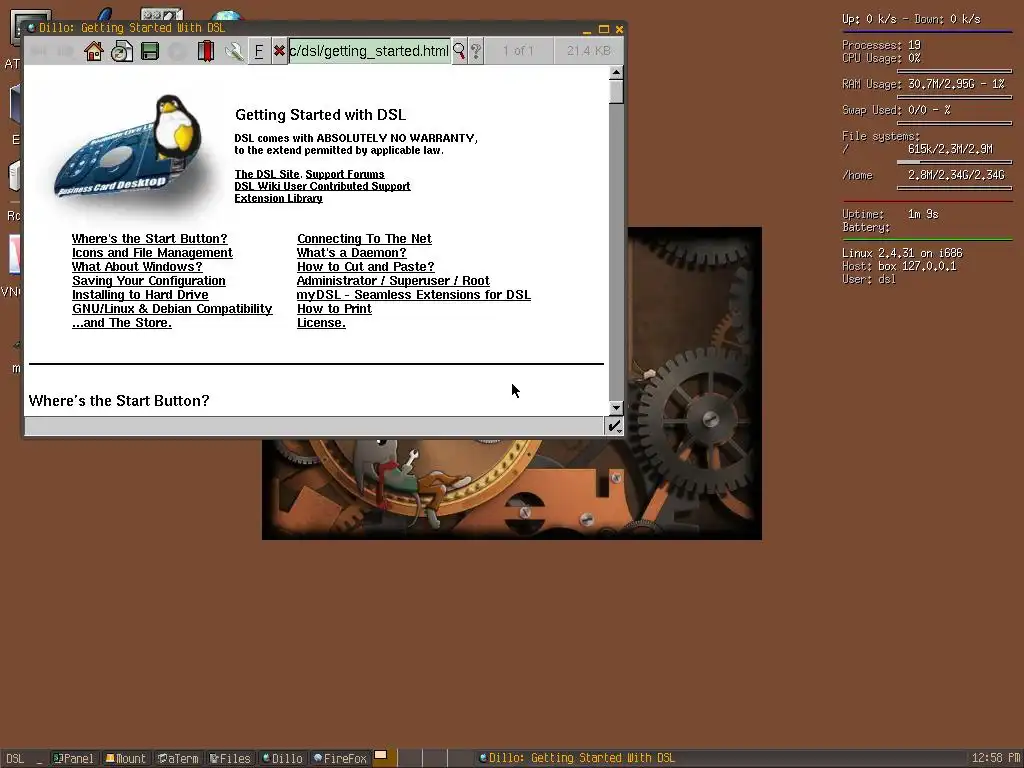1024x768 pixels.
Task: Follow 'What About Windows?' link
Action: click(x=137, y=266)
